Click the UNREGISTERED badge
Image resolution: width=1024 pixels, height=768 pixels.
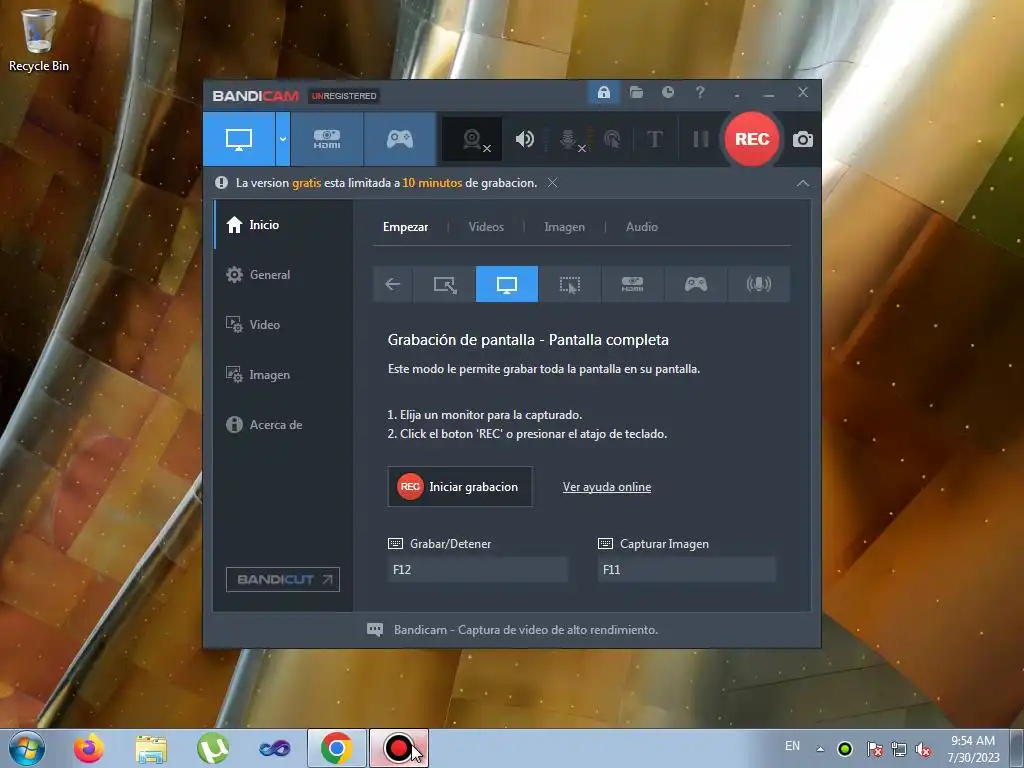click(344, 96)
